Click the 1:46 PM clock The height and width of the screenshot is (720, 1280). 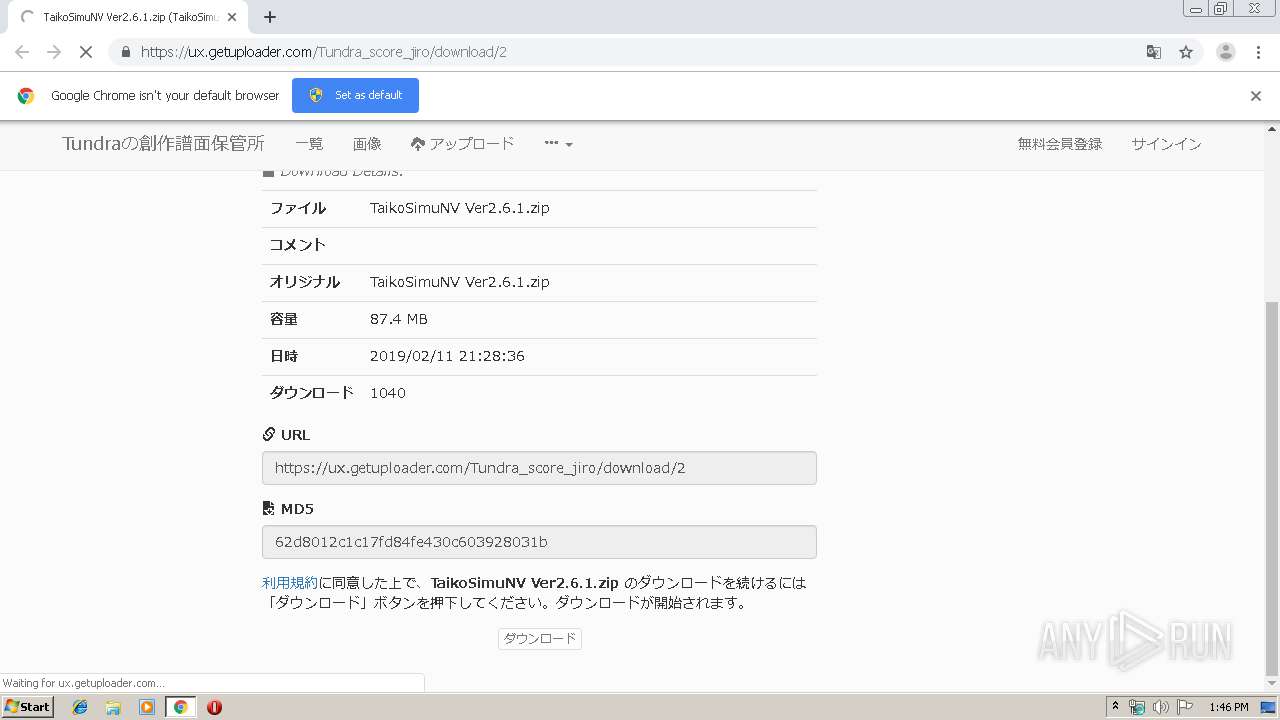[1228, 707]
